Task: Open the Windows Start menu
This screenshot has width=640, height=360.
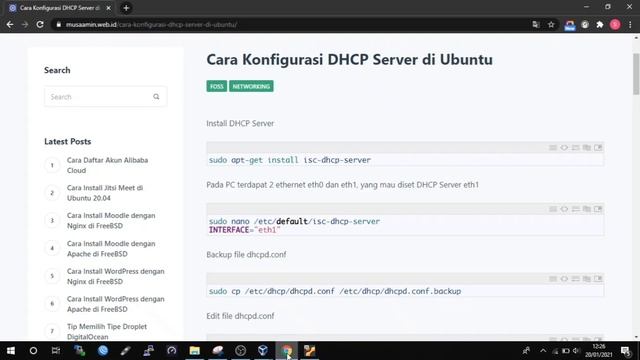Action: 11,351
